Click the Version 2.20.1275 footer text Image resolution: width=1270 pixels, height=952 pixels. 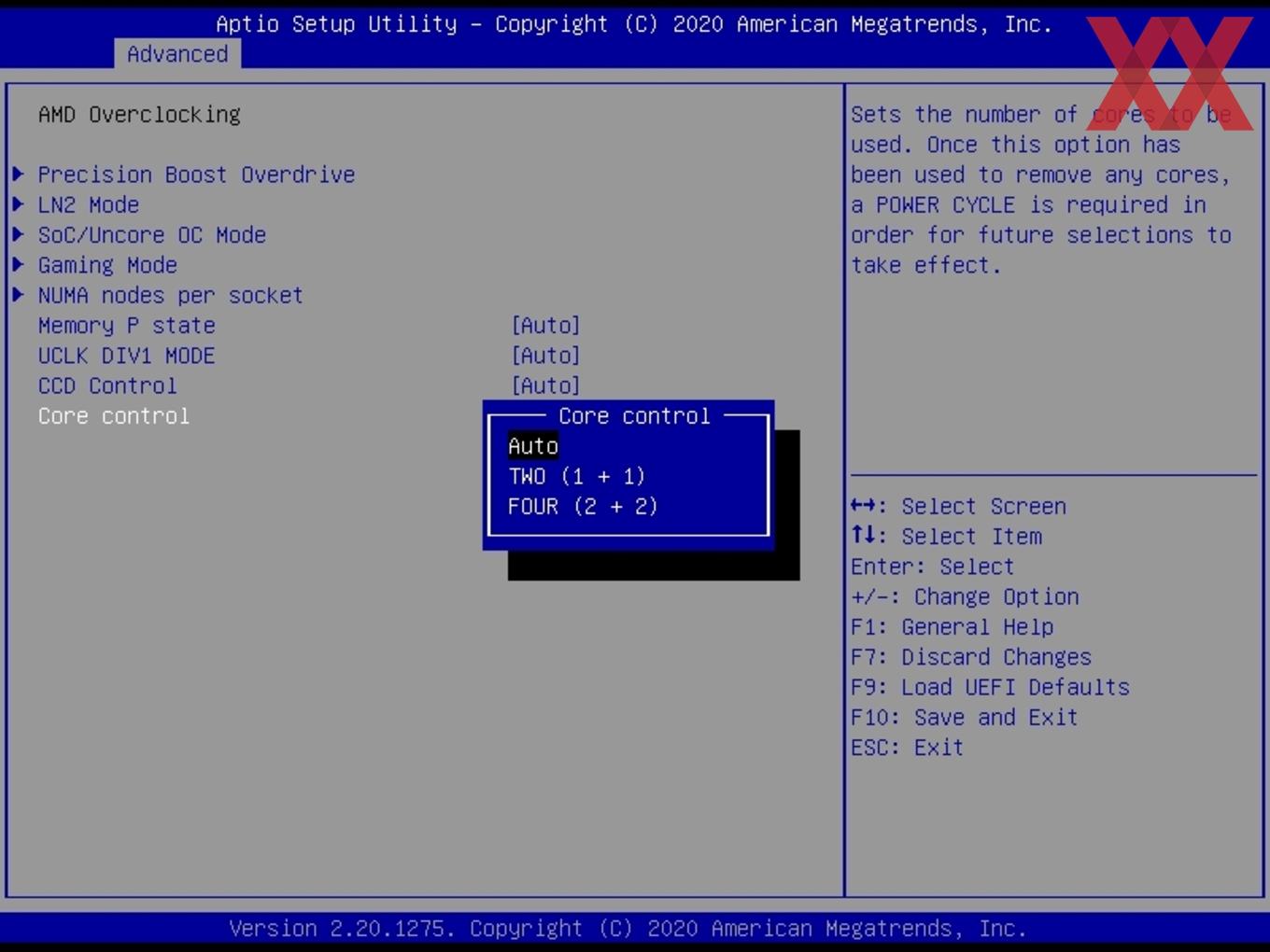click(x=628, y=929)
